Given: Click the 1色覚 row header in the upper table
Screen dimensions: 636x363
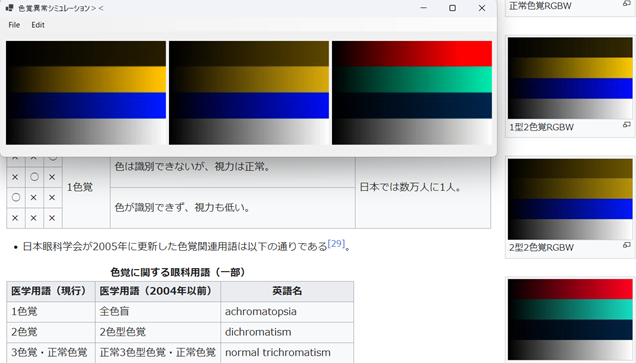Looking at the screenshot, I should pos(86,187).
